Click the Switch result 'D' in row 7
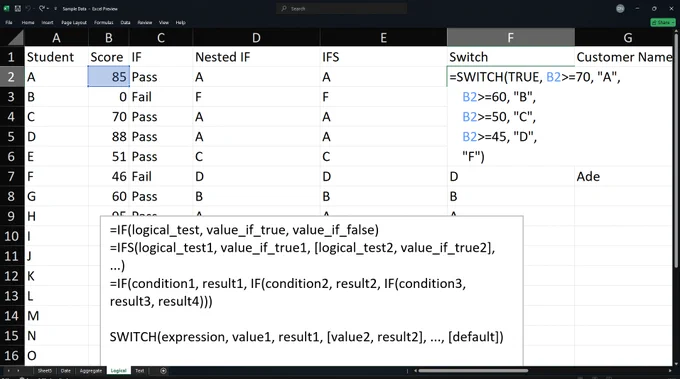This screenshot has height=379, width=680. [510, 176]
